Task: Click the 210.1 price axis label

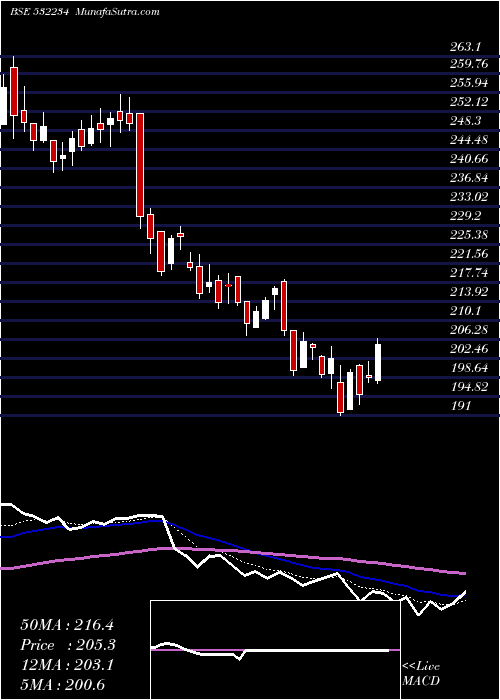Action: 465,311
